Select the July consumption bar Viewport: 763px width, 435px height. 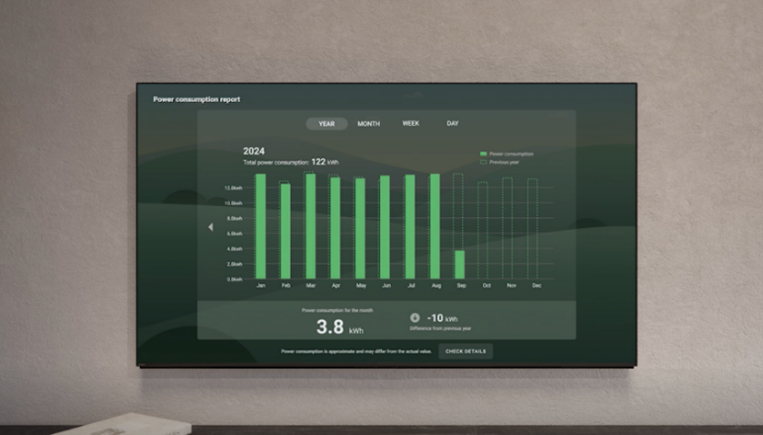(x=410, y=227)
